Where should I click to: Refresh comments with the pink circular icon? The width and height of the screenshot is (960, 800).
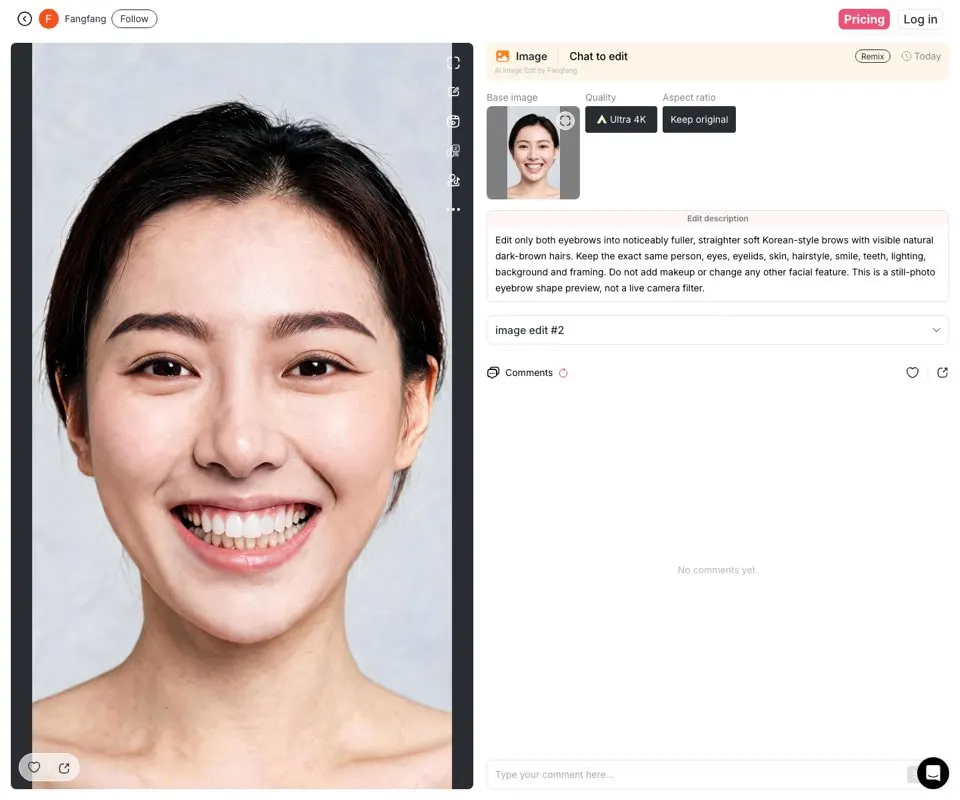tap(563, 373)
